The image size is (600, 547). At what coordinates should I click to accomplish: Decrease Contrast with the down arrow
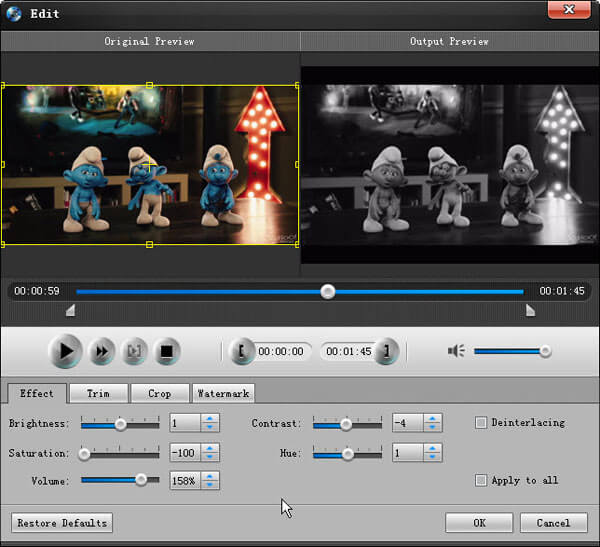[x=432, y=427]
